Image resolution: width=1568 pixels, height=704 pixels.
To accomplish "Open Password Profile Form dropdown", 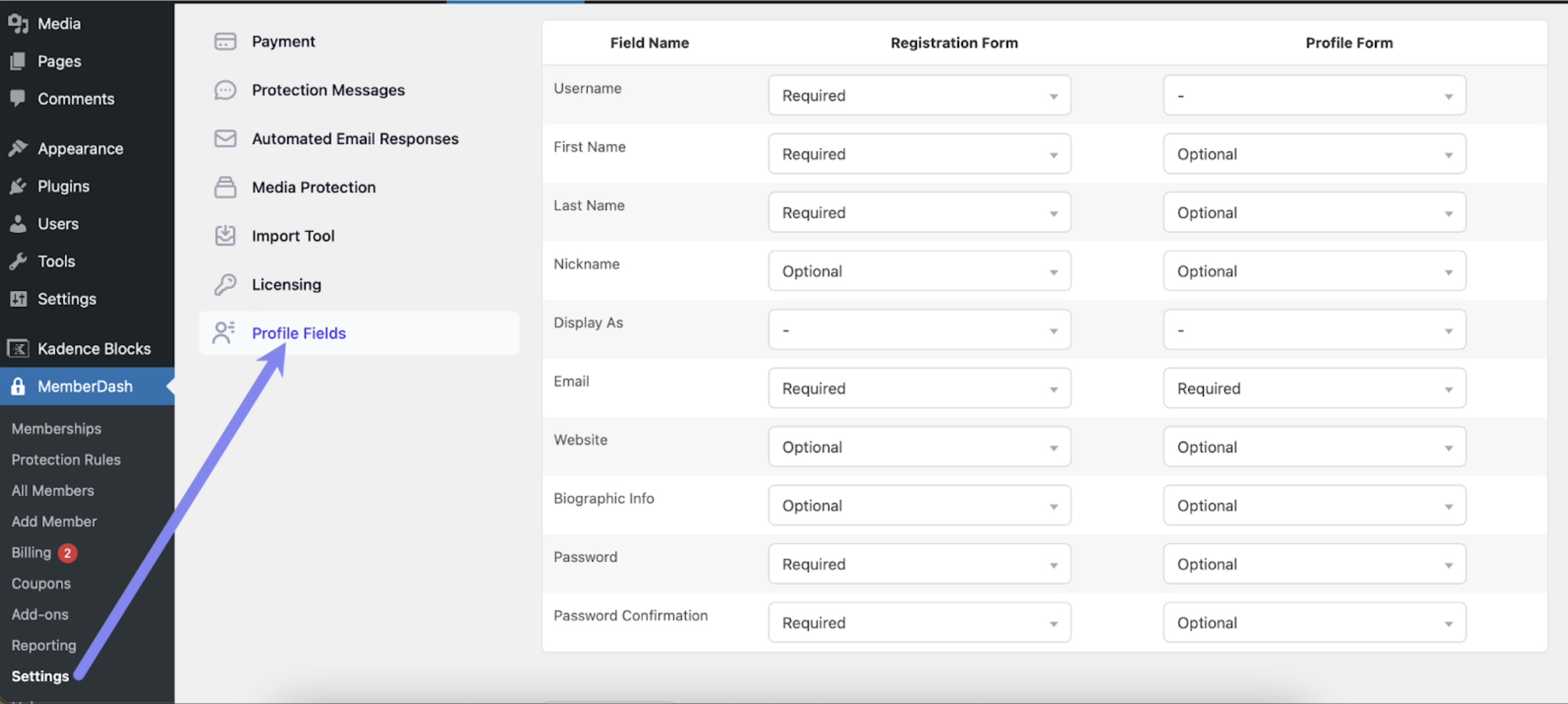I will pos(1314,564).
